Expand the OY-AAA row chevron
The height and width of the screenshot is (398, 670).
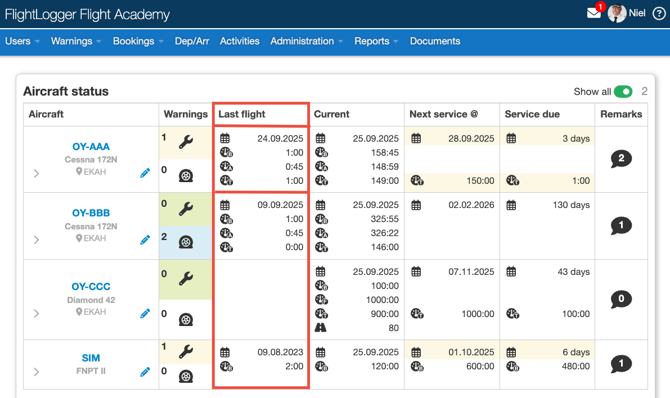click(x=36, y=173)
